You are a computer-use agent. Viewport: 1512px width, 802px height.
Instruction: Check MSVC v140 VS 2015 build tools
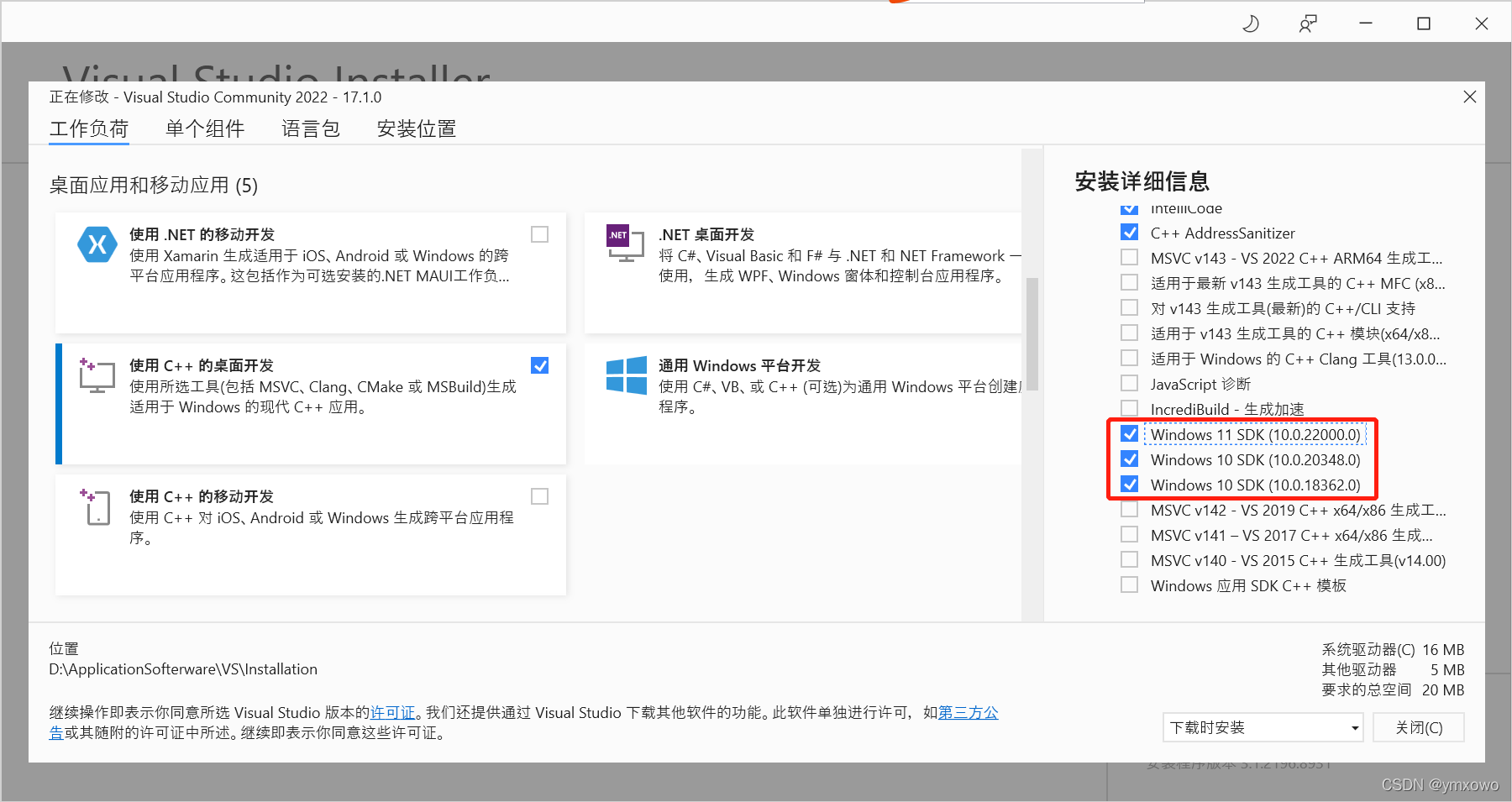point(1130,559)
